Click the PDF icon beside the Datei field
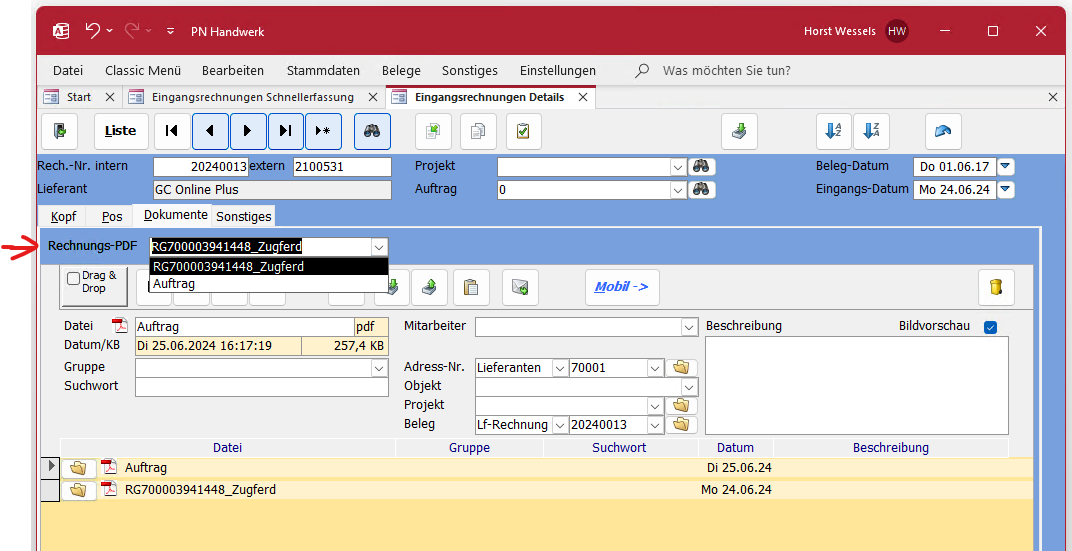 (x=120, y=325)
